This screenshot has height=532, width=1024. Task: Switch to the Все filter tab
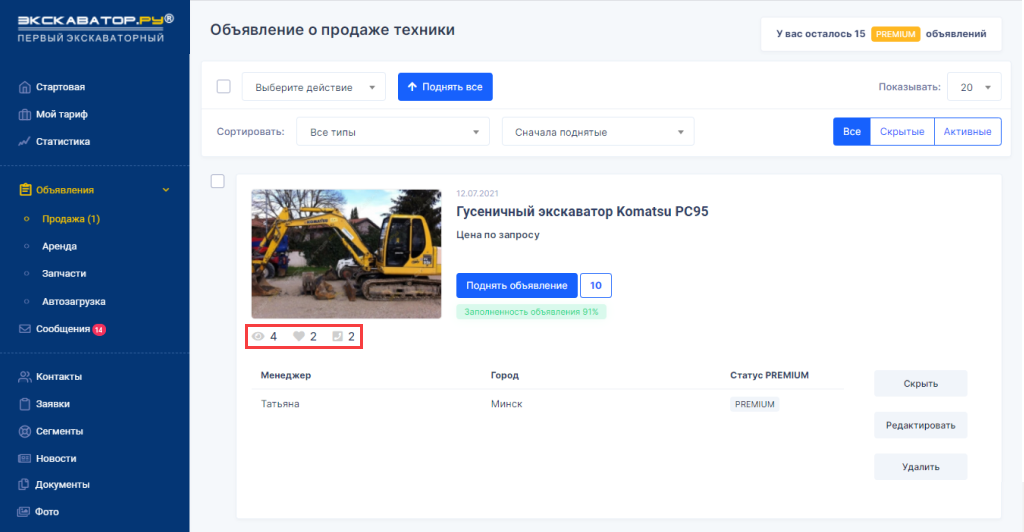852,131
